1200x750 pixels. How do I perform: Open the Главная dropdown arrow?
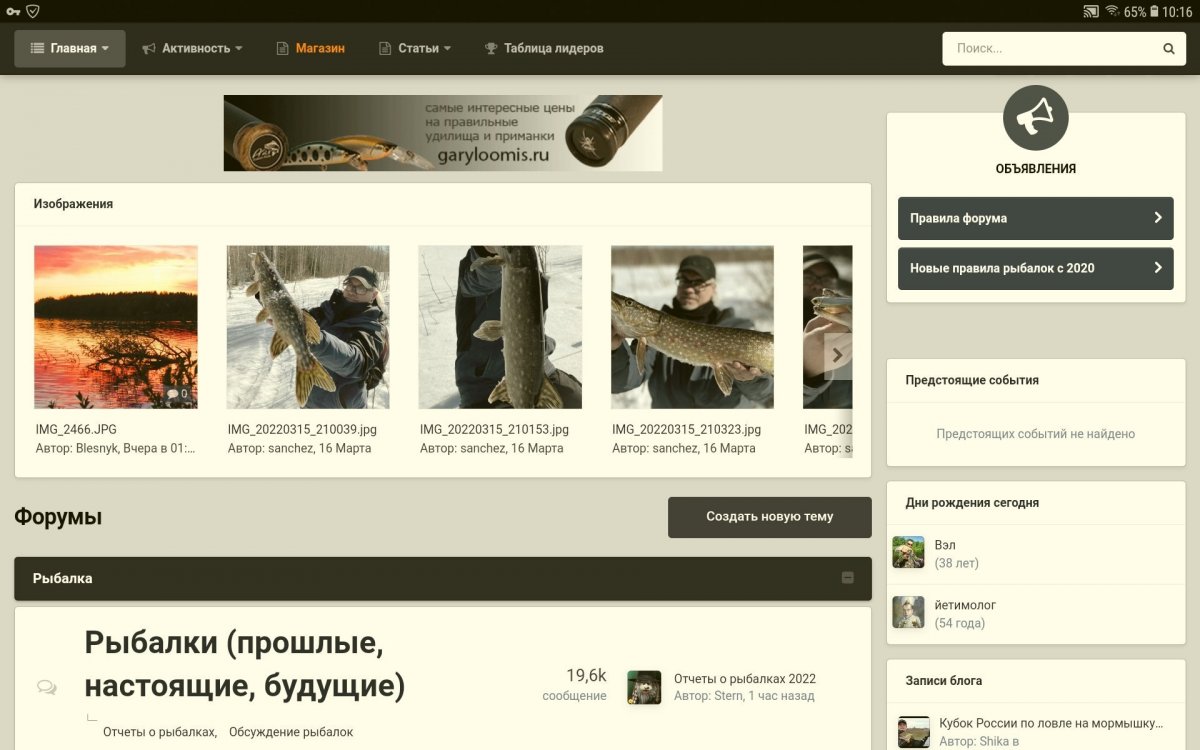pos(104,47)
